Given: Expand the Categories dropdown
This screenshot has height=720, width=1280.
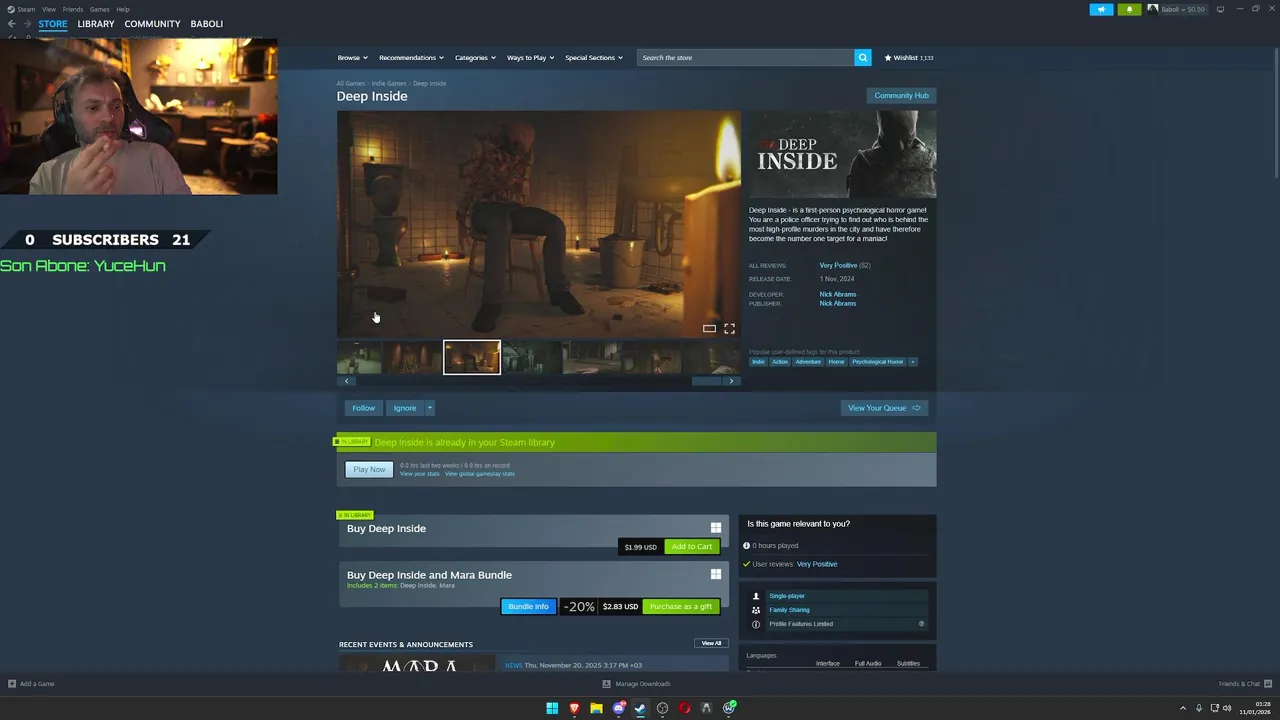Looking at the screenshot, I should (x=475, y=57).
